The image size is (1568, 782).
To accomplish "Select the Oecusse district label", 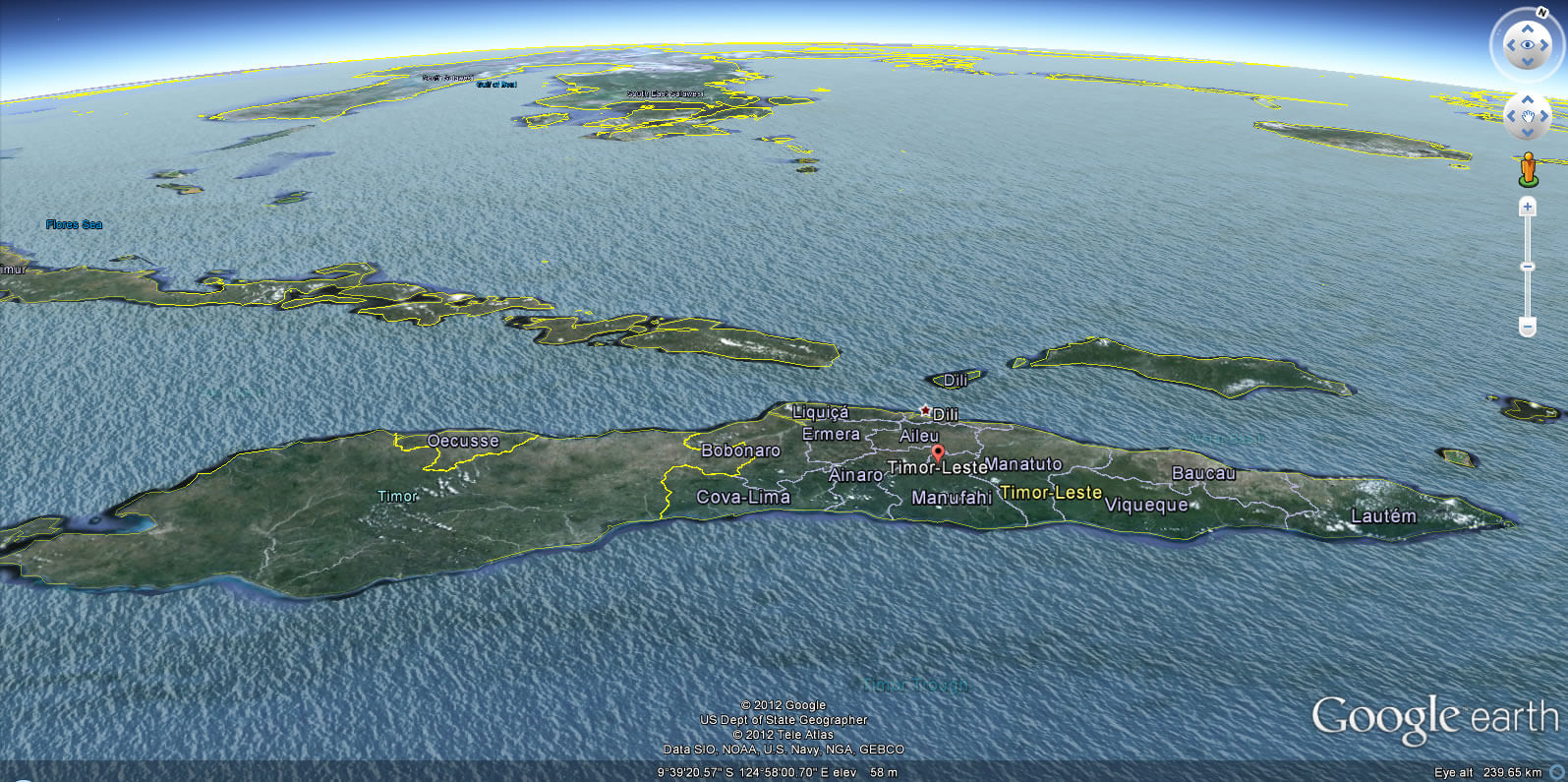I will coord(463,441).
